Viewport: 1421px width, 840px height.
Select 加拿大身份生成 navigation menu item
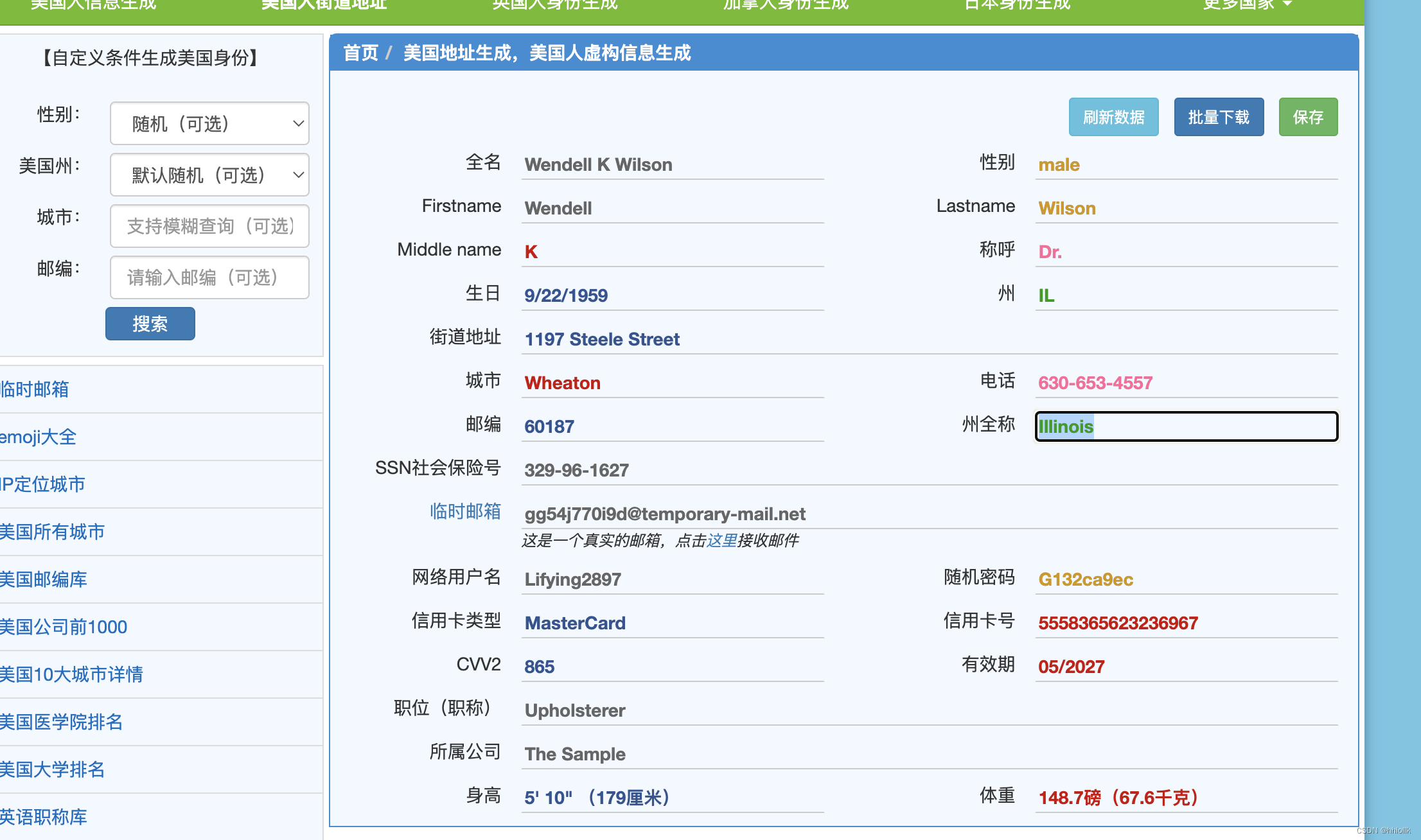[785, 5]
